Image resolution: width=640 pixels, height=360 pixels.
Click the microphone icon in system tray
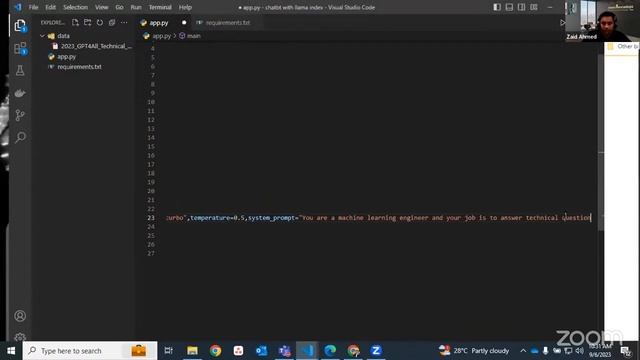tap(545, 351)
